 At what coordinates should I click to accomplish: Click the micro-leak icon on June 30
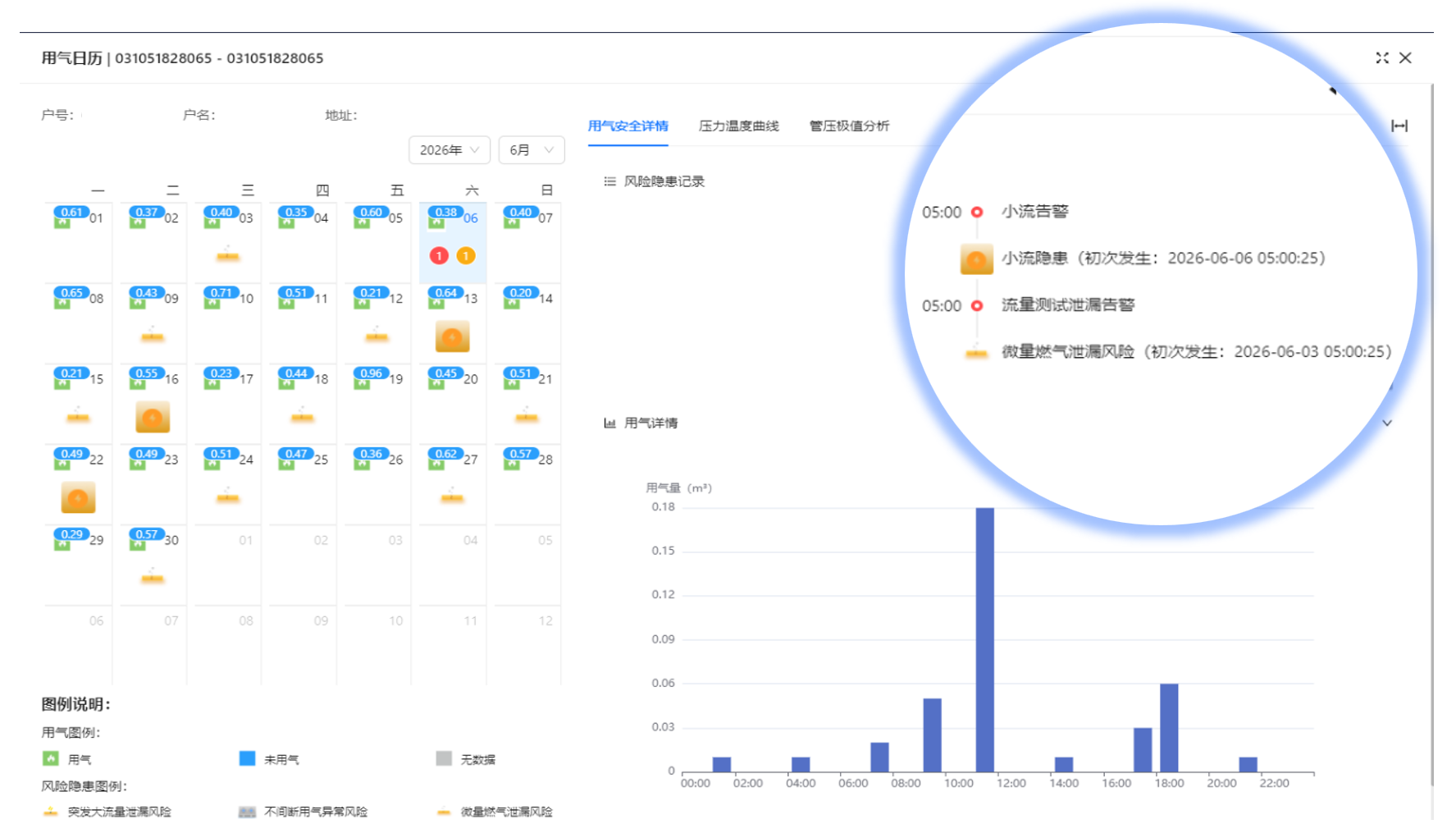click(153, 577)
